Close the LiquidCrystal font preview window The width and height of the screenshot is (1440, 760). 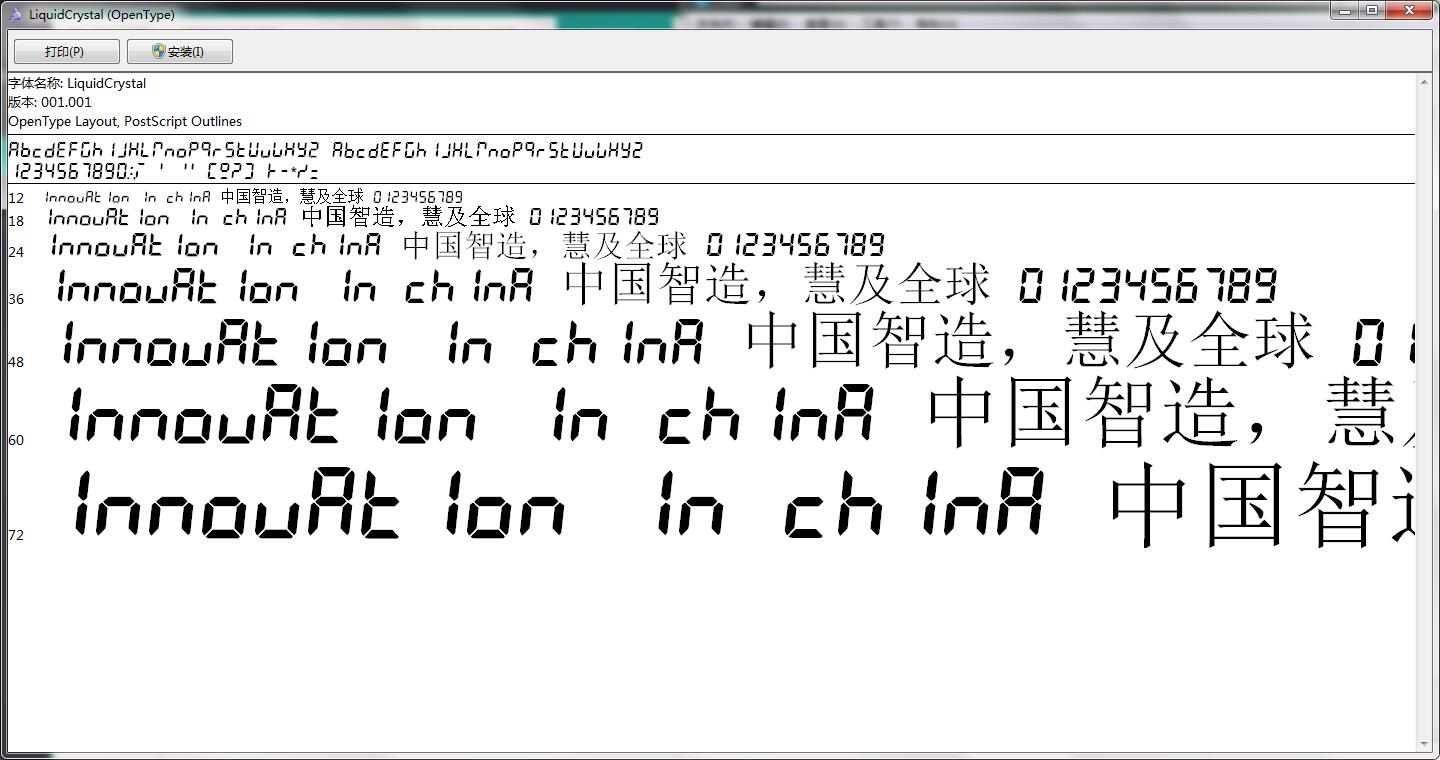click(1409, 10)
